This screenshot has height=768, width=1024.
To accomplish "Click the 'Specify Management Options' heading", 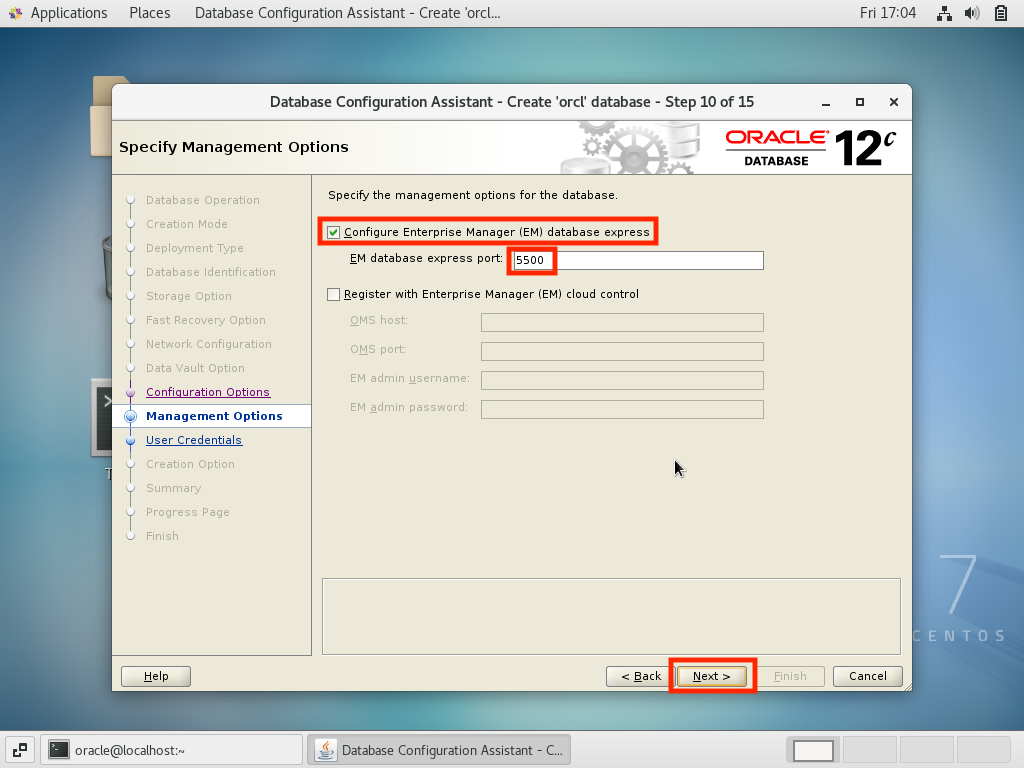I will coord(234,147).
